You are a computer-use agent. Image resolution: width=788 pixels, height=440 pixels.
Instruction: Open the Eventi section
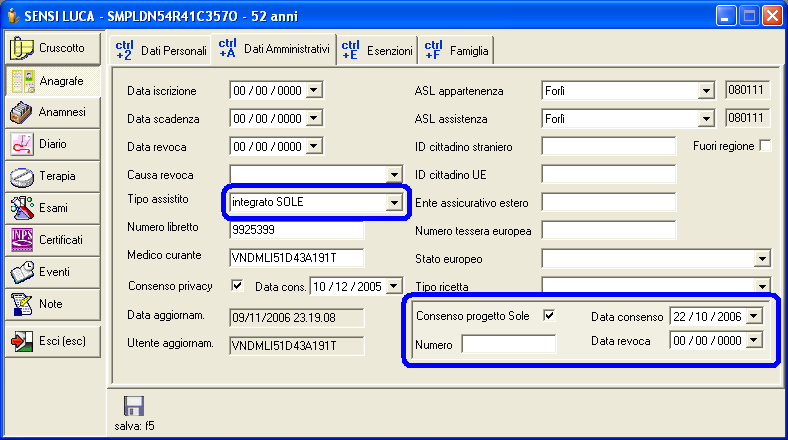[x=53, y=272]
